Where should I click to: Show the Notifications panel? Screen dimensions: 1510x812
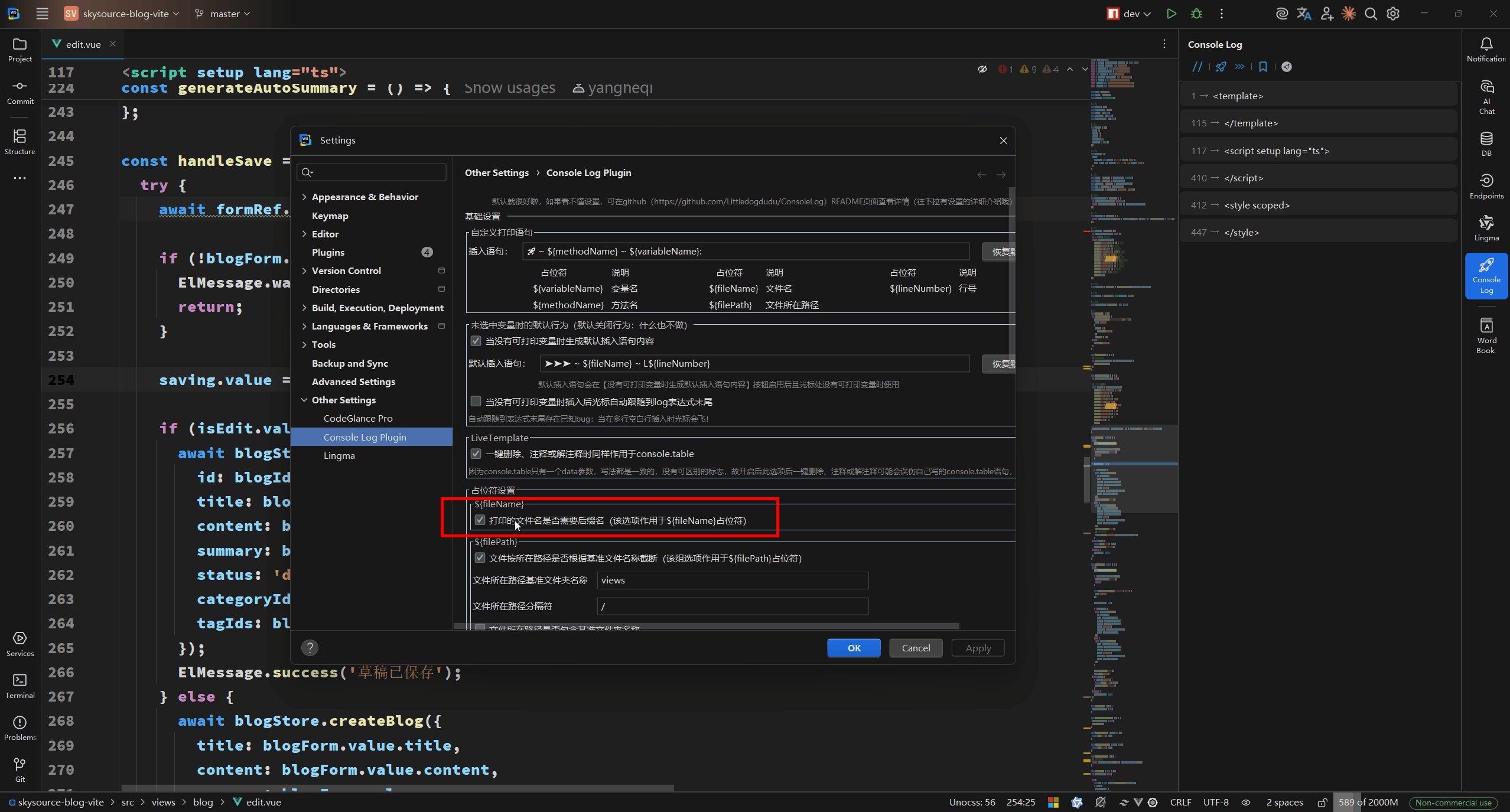[x=1486, y=50]
